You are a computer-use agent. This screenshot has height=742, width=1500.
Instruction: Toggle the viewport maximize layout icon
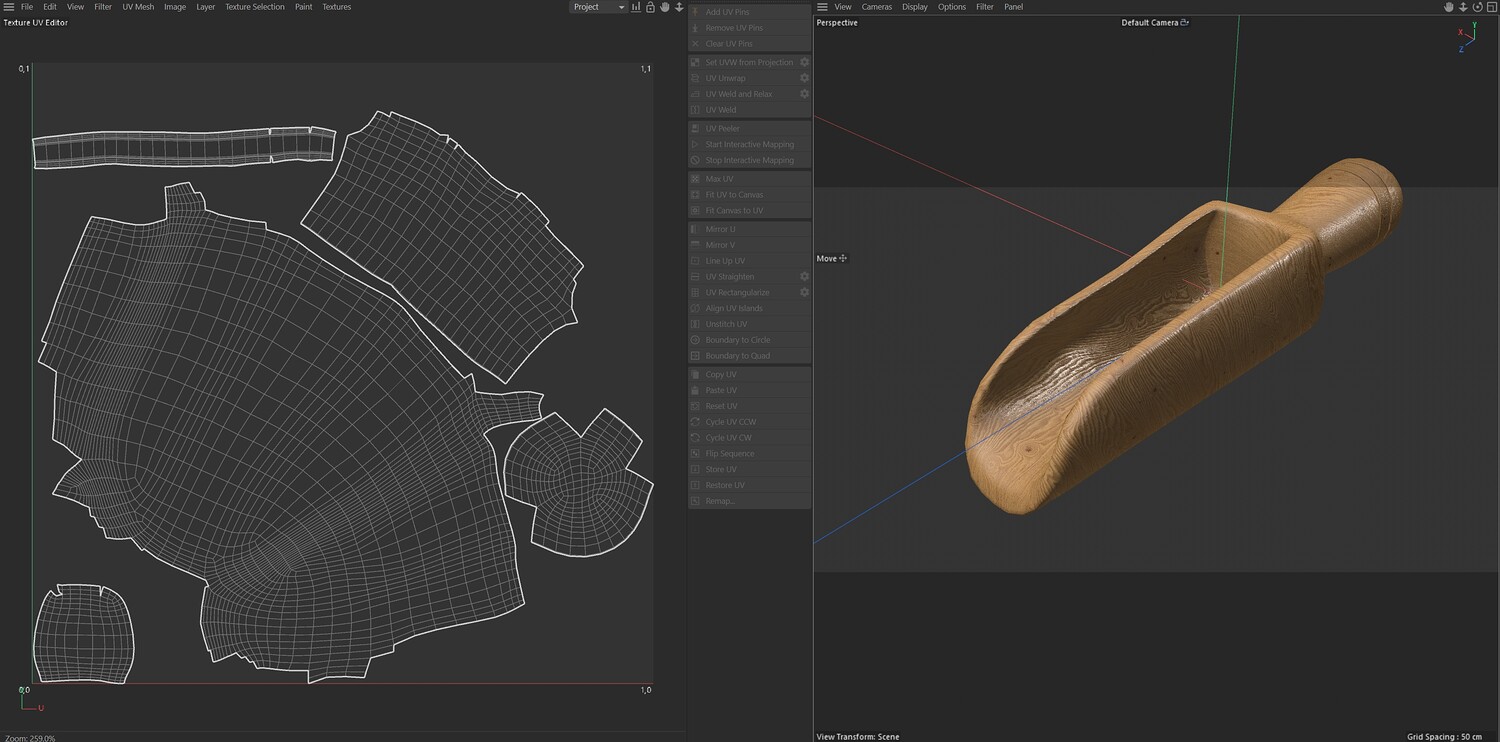pos(1491,7)
